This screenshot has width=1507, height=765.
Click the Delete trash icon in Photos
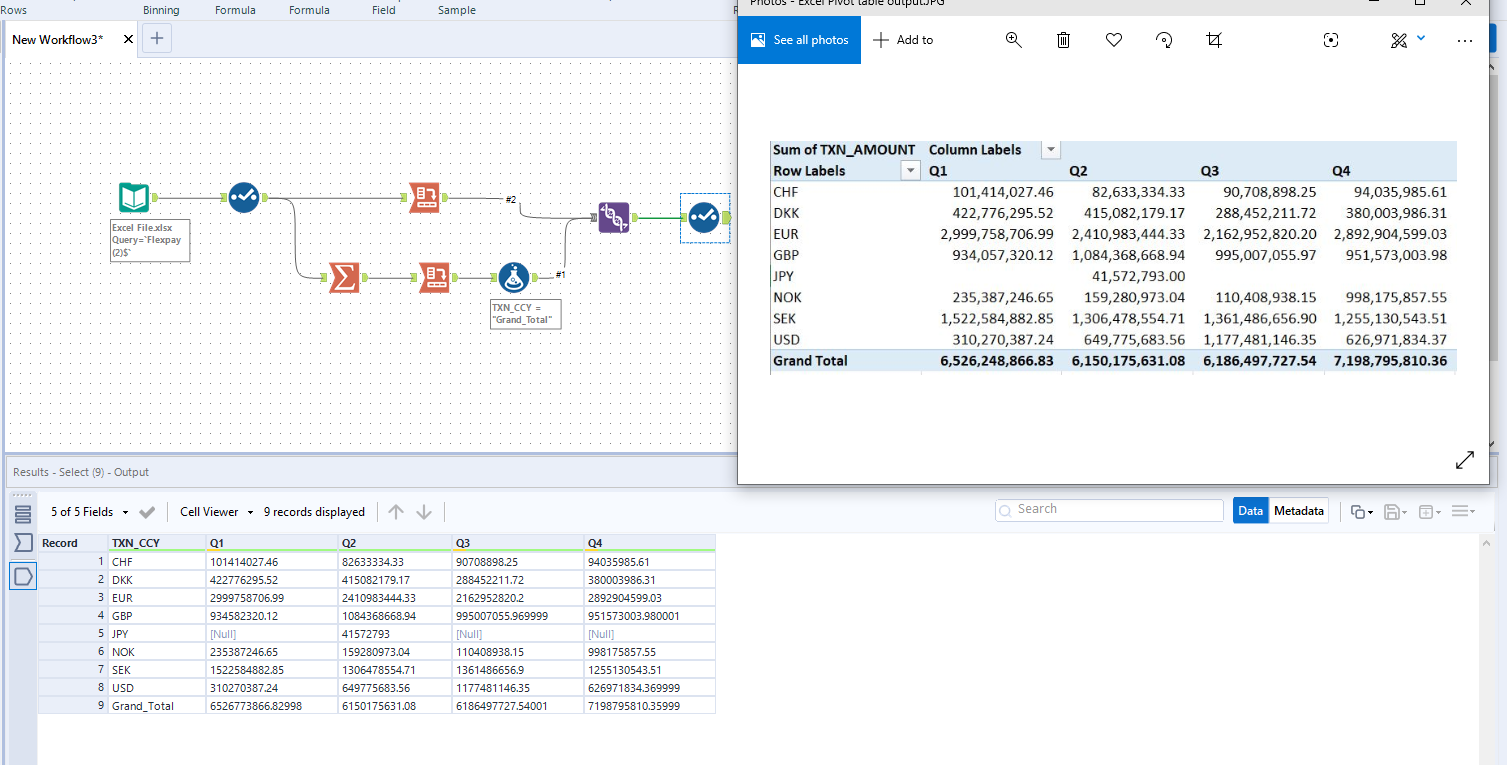tap(1063, 40)
